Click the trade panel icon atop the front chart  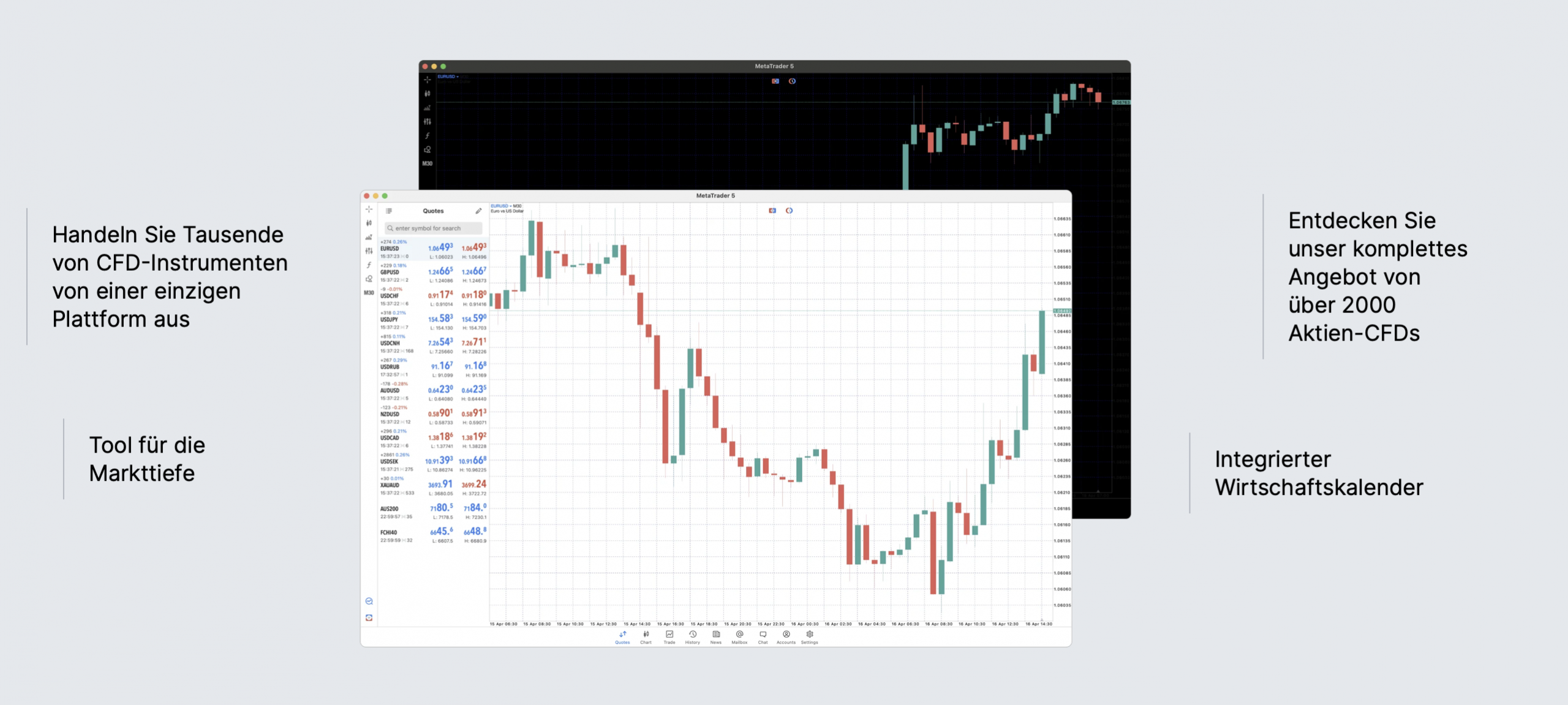772,211
